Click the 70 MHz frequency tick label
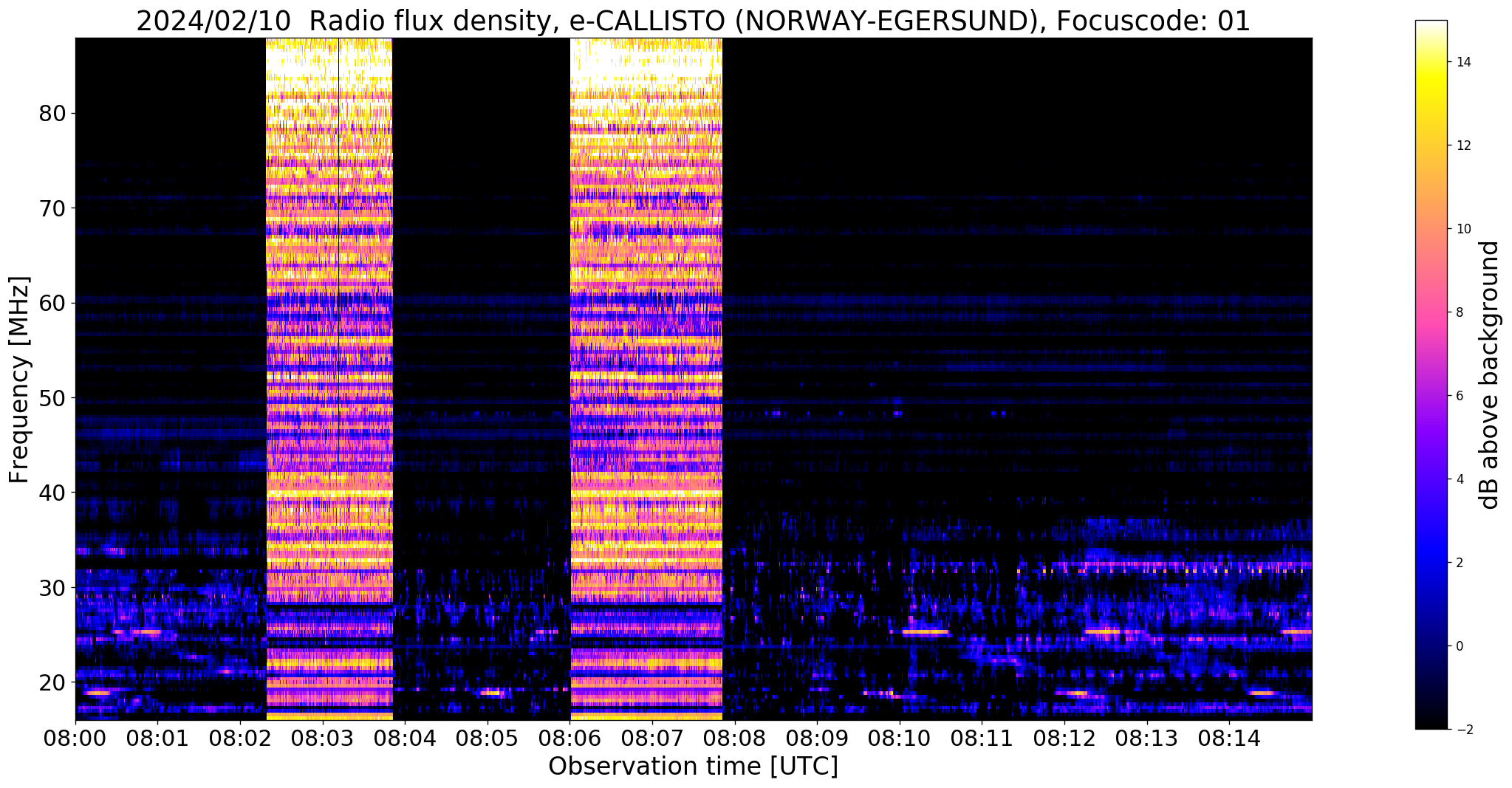Screen dimensions: 1512x788 [52, 208]
